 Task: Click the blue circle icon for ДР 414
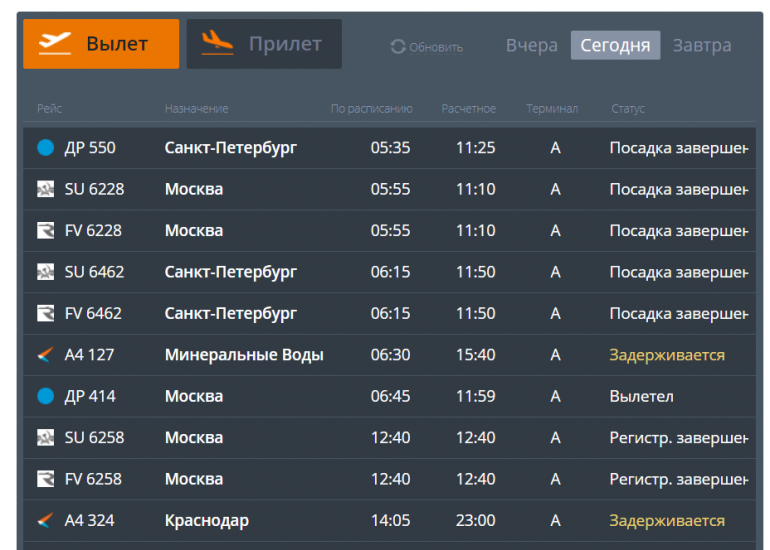pyautogui.click(x=45, y=396)
